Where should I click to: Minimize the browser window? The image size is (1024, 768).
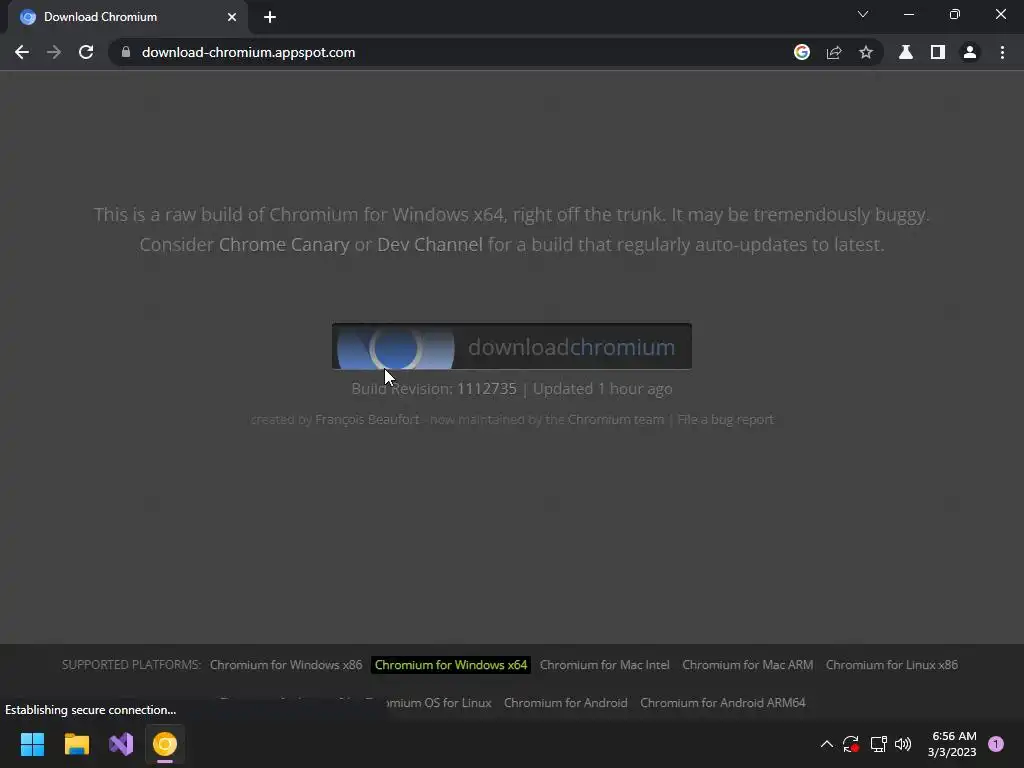point(908,14)
